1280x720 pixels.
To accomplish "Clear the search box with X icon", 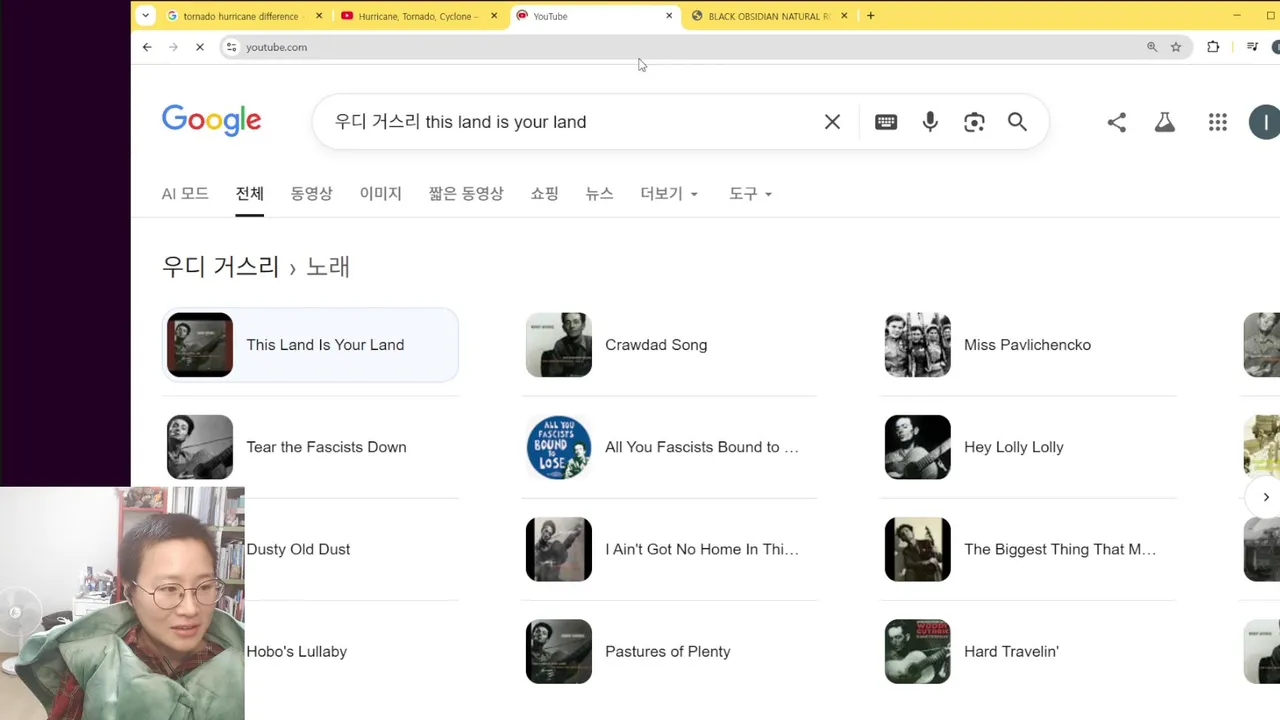I will (x=832, y=122).
